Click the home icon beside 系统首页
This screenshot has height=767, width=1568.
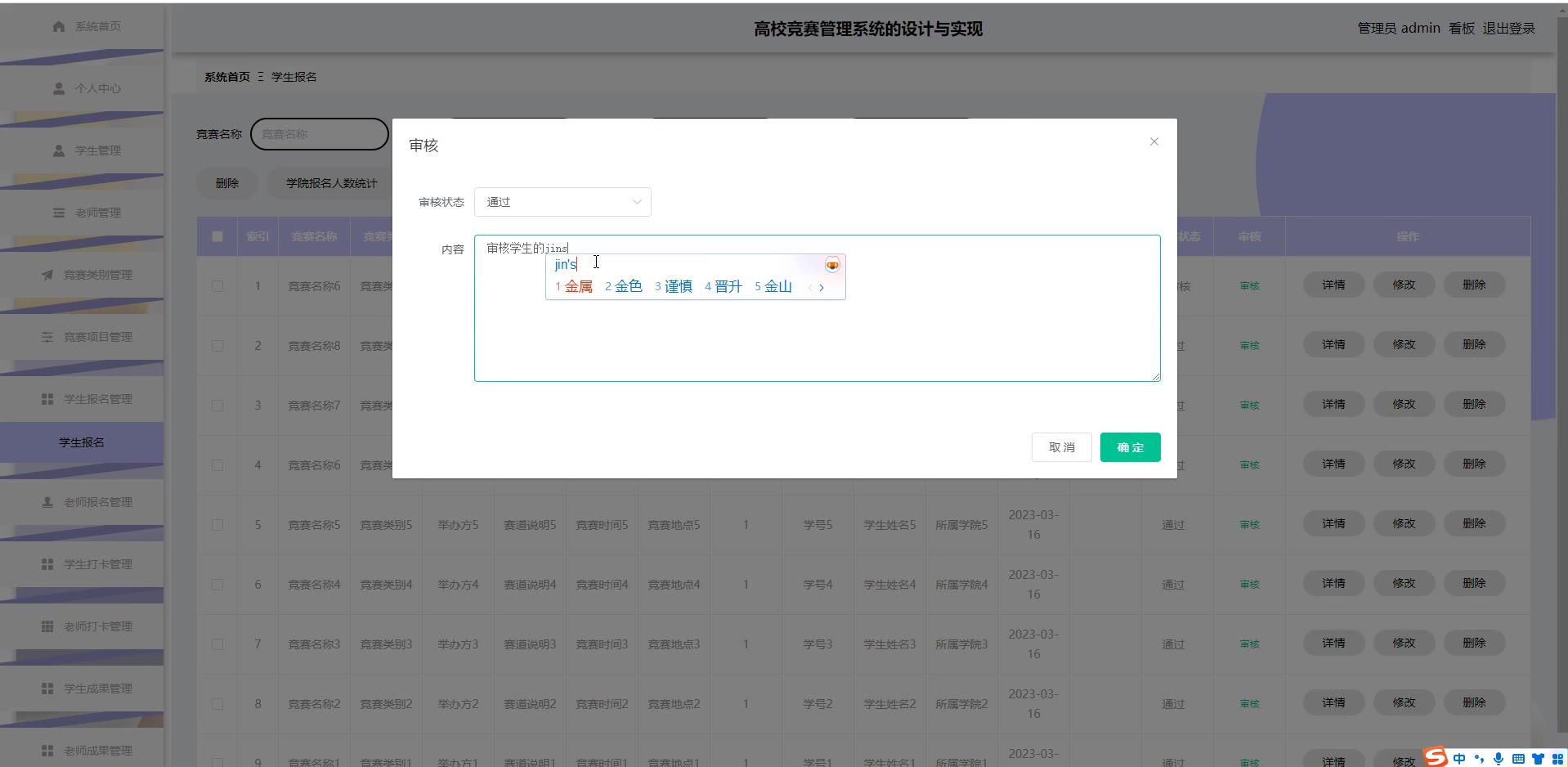pyautogui.click(x=59, y=26)
